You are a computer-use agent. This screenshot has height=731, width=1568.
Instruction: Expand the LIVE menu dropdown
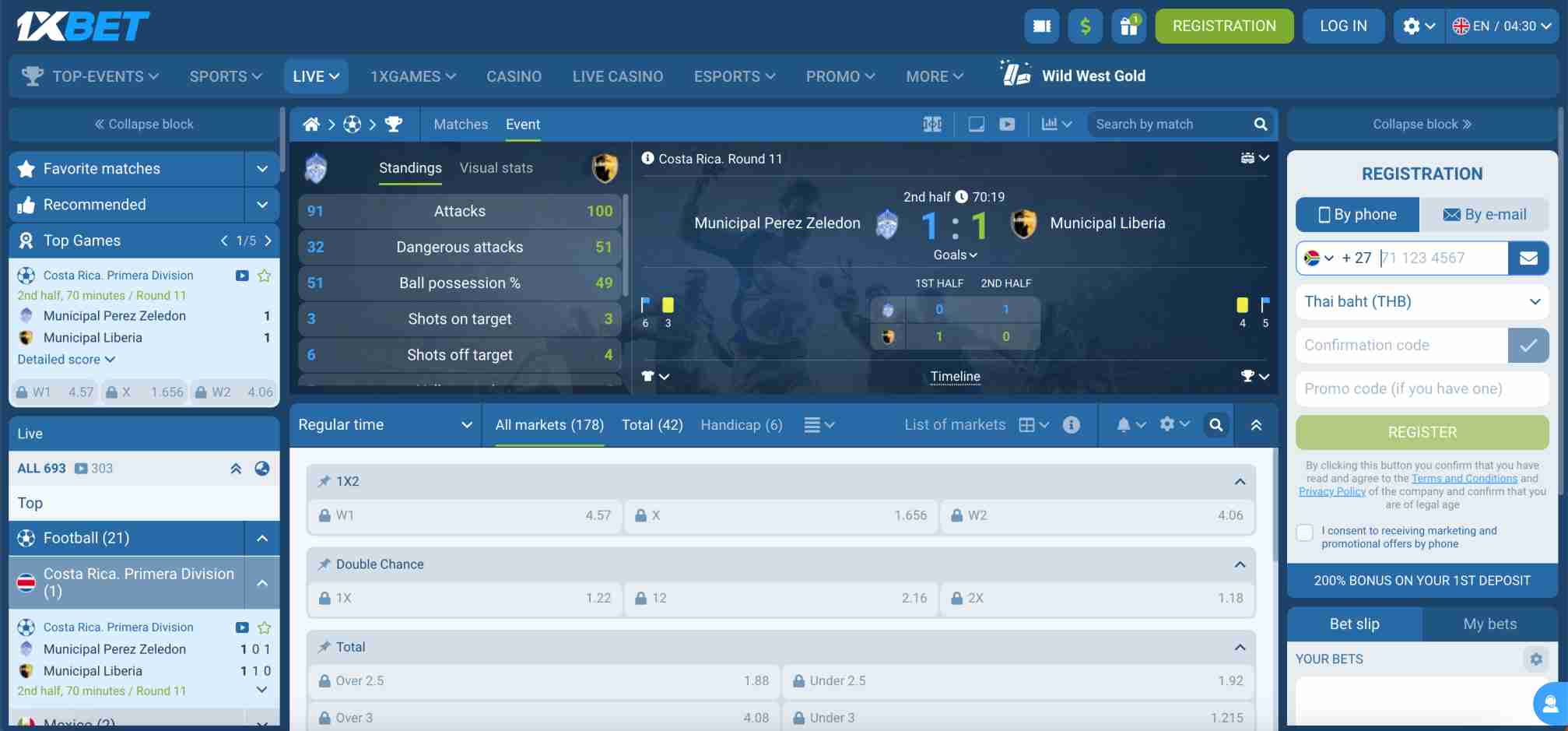point(315,76)
